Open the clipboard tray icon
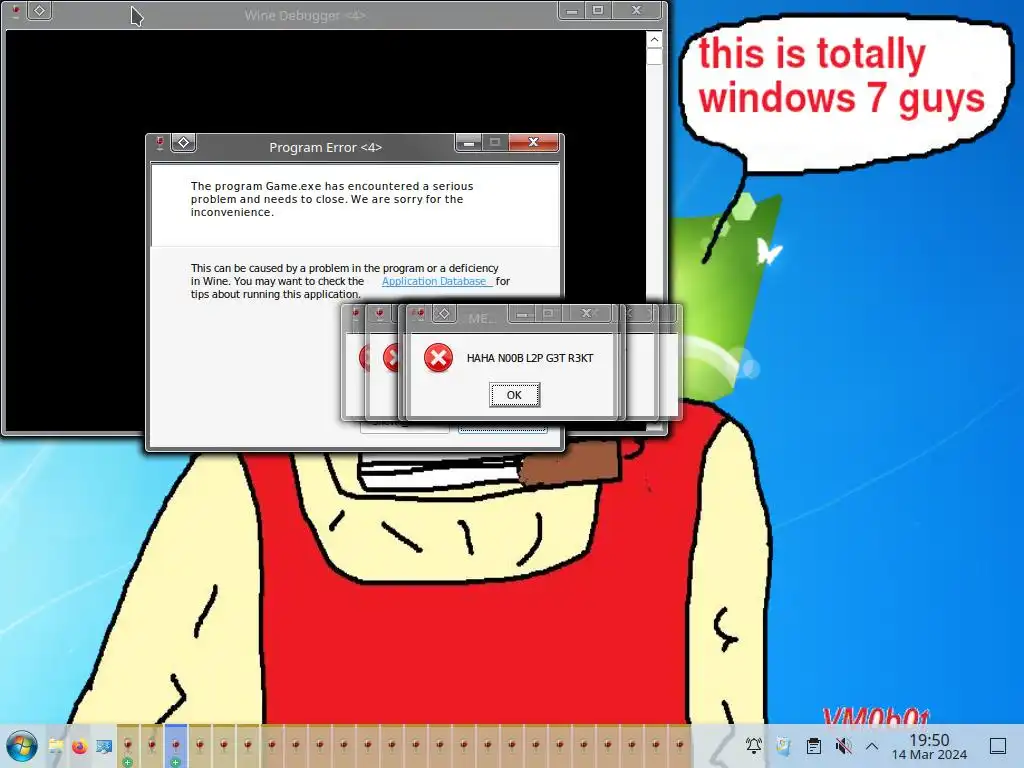Image resolution: width=1024 pixels, height=768 pixels. [x=814, y=745]
